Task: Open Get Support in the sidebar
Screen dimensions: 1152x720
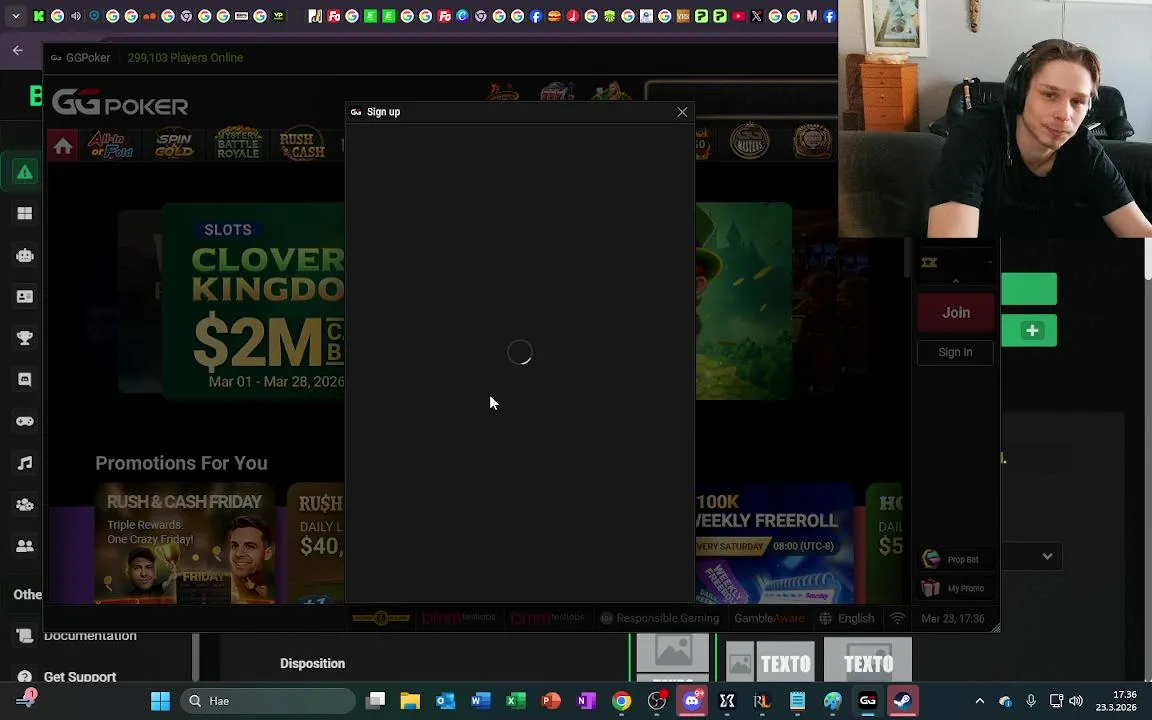Action: pyautogui.click(x=79, y=677)
